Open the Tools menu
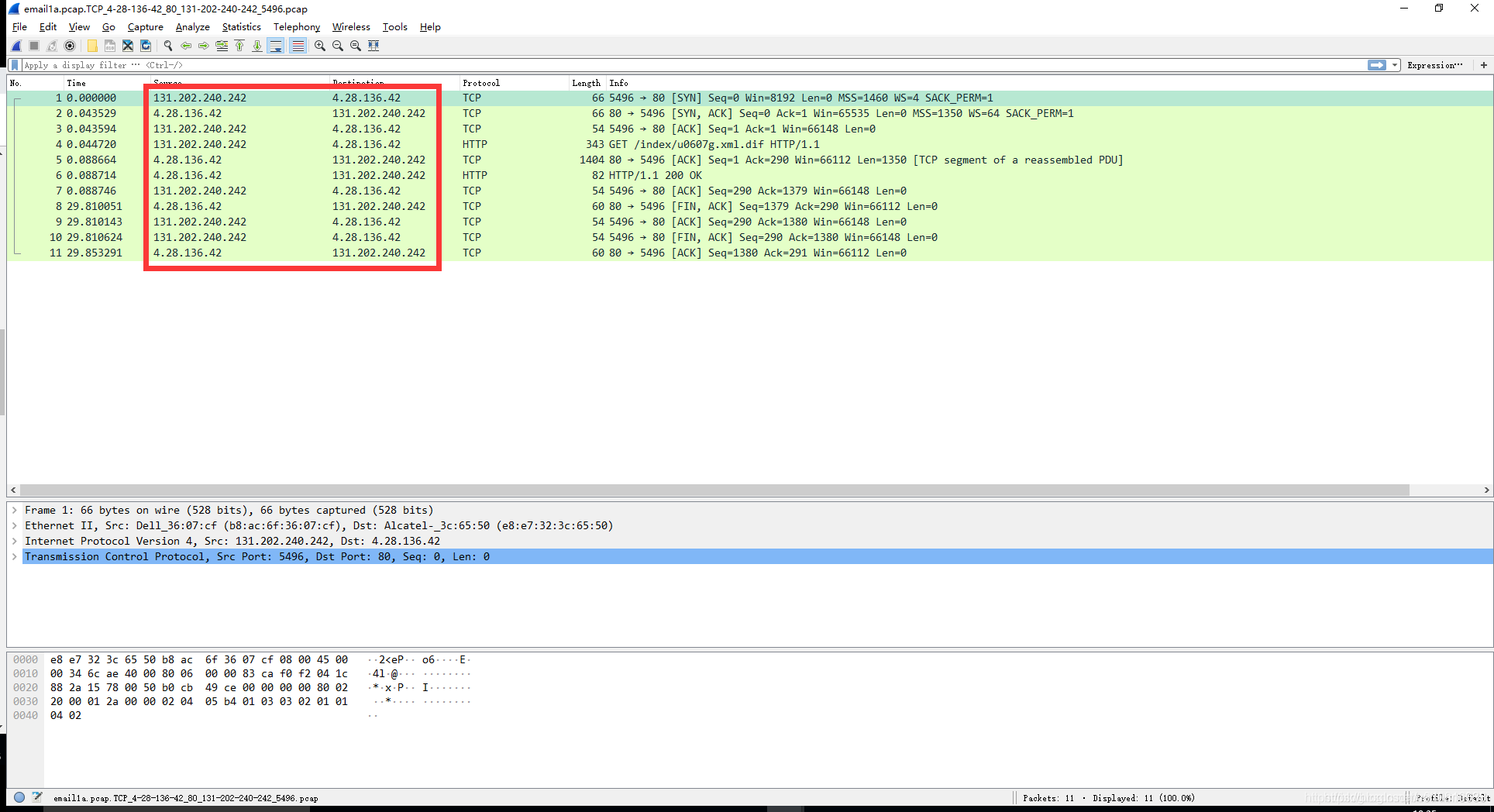 tap(394, 27)
